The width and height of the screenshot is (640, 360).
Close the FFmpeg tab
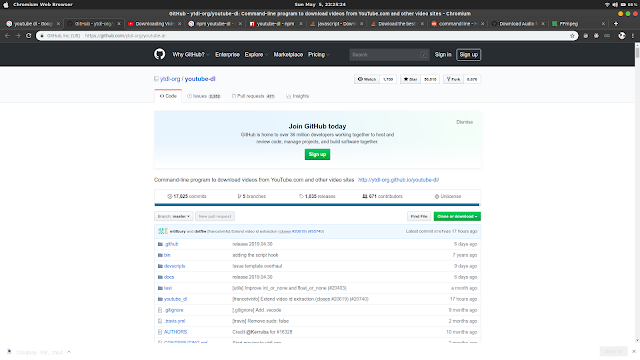(x=603, y=24)
